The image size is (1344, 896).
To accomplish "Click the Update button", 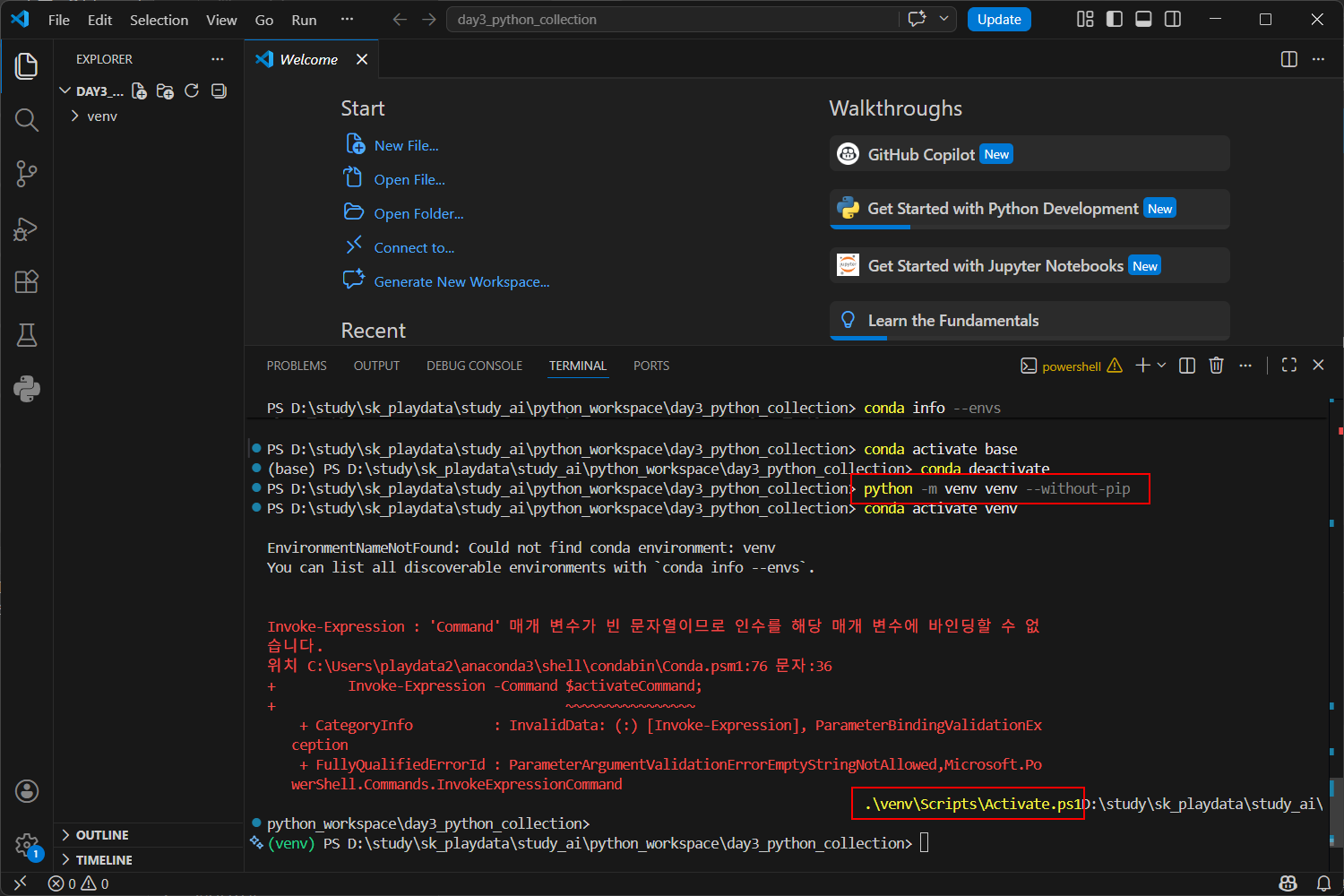I will (999, 20).
